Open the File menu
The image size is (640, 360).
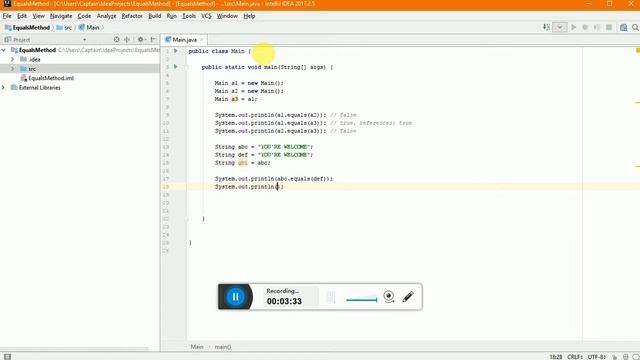[7, 16]
